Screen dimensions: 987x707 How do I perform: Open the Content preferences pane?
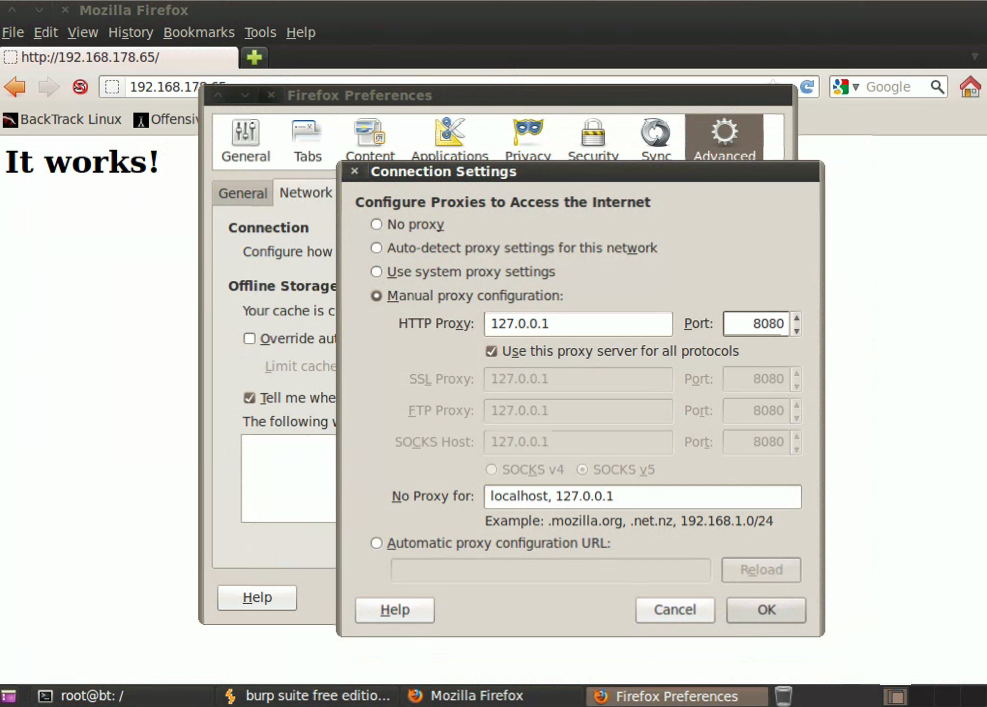[x=369, y=140]
